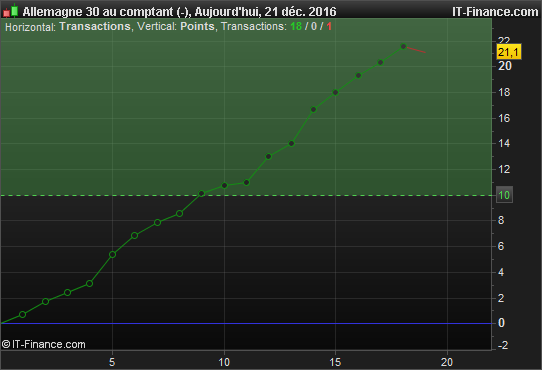Click the x-axis label '10'

[224, 362]
